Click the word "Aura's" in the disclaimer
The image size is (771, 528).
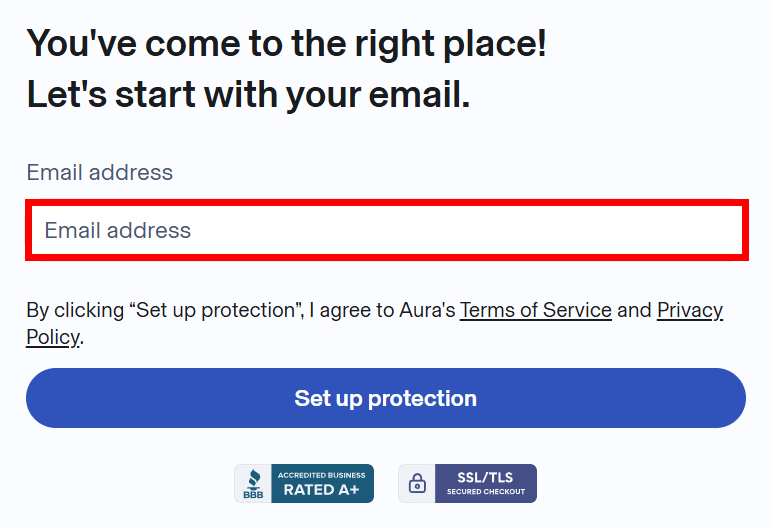[428, 310]
